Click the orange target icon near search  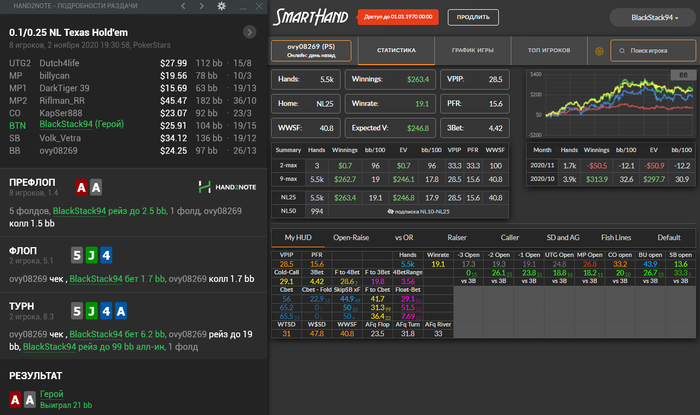pyautogui.click(x=599, y=52)
